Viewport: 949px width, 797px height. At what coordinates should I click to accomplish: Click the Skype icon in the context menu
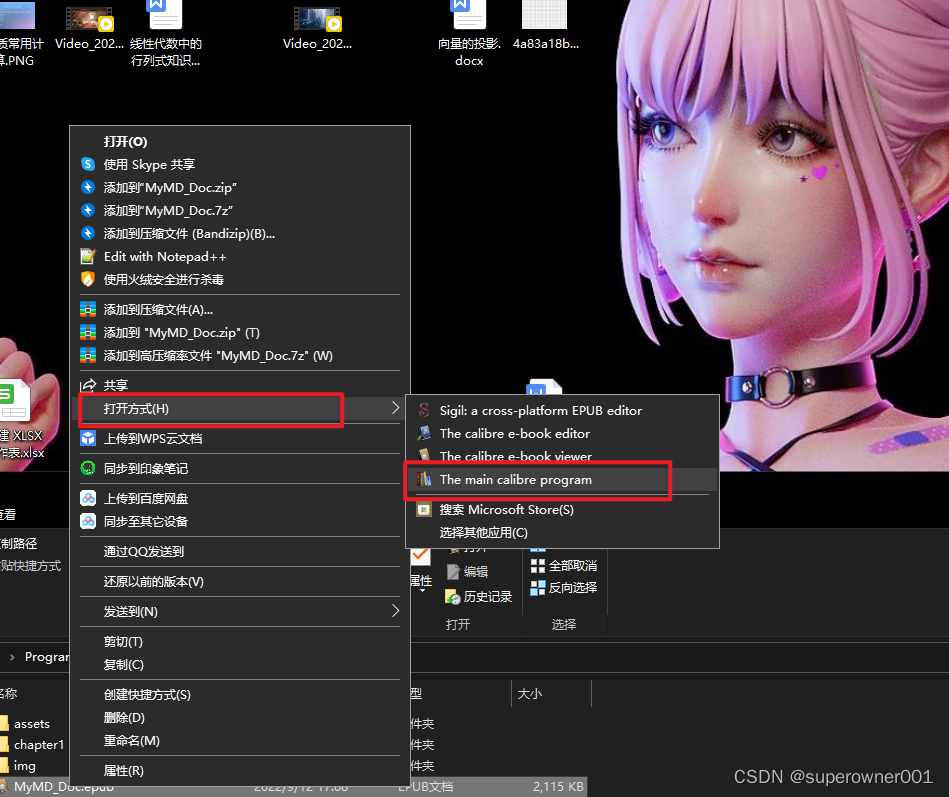[88, 165]
